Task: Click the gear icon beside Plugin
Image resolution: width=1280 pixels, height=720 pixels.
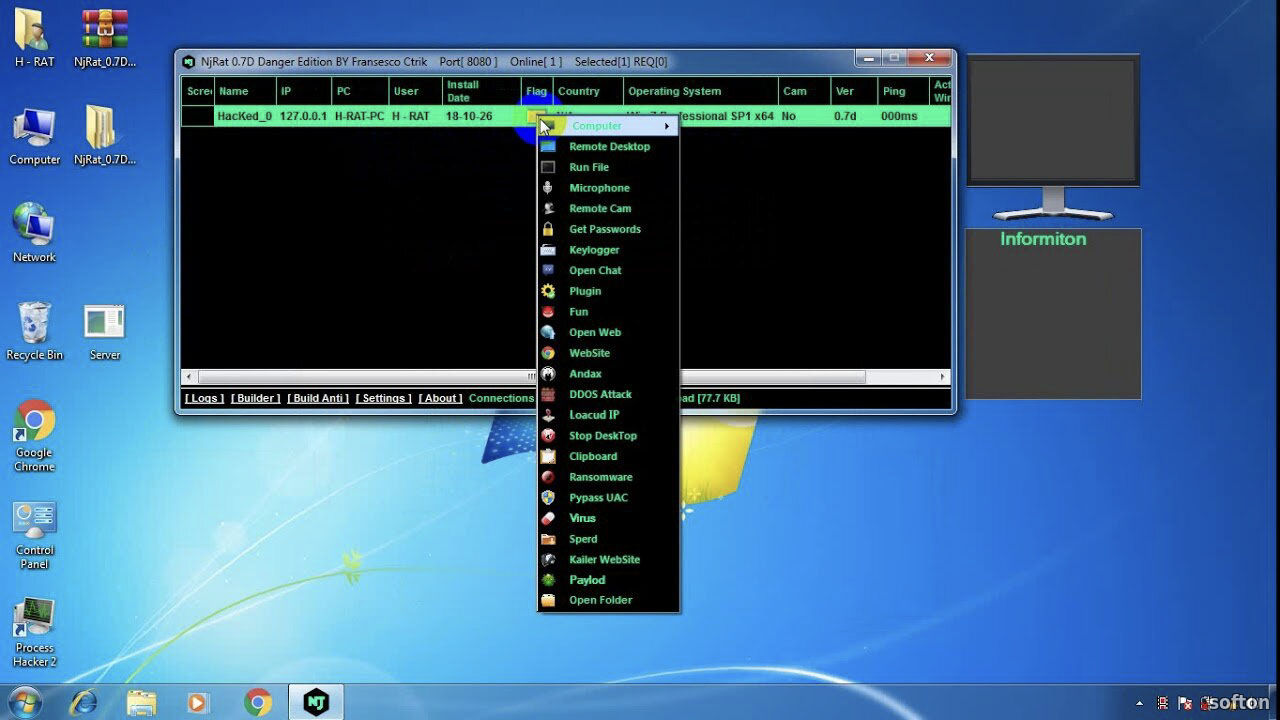Action: pos(548,291)
